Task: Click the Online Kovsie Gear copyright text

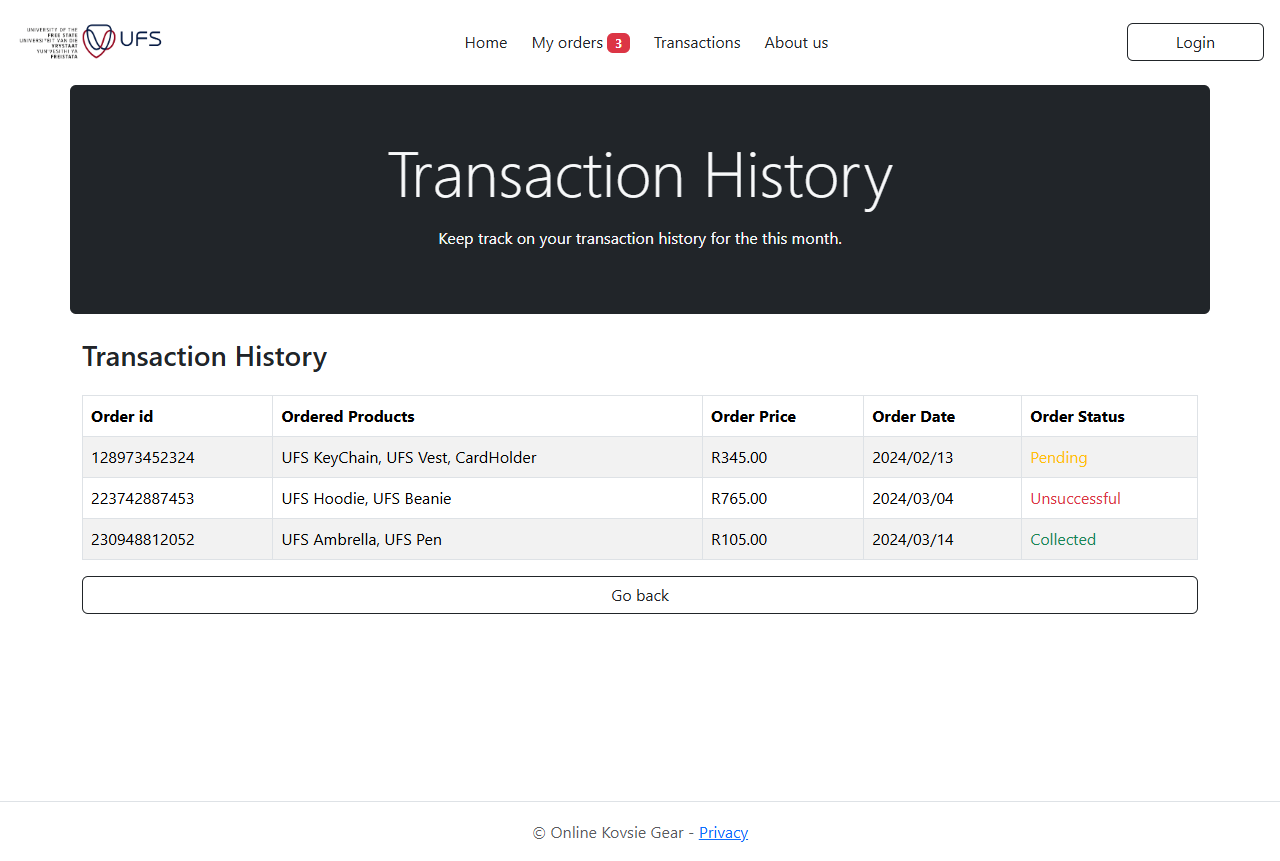Action: point(608,832)
